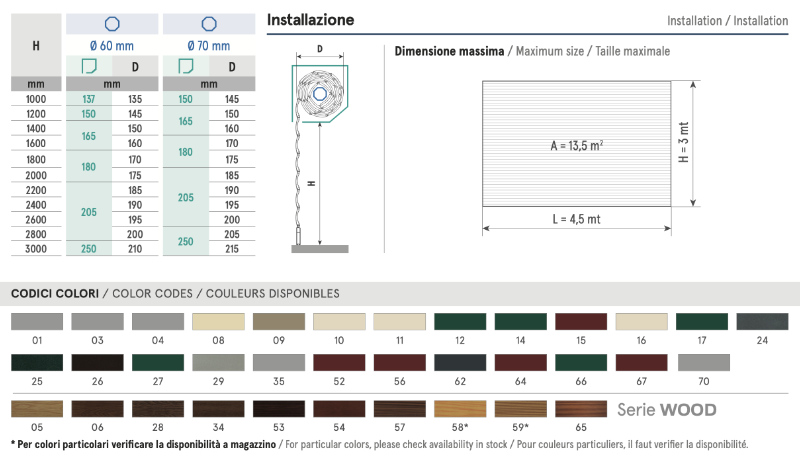Select the burgundy color swatch 15
800x458 pixels.
click(580, 321)
